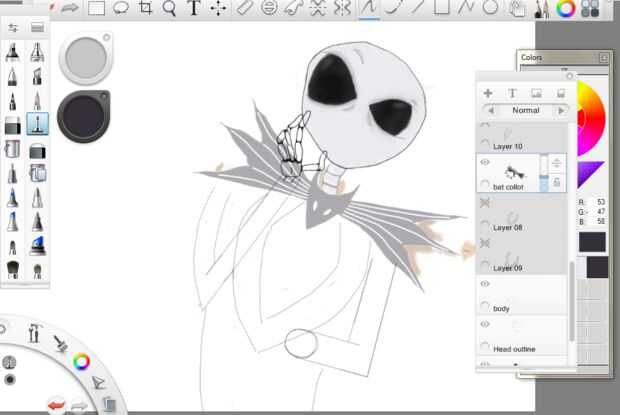Hide the bat collot layer

pos(486,162)
